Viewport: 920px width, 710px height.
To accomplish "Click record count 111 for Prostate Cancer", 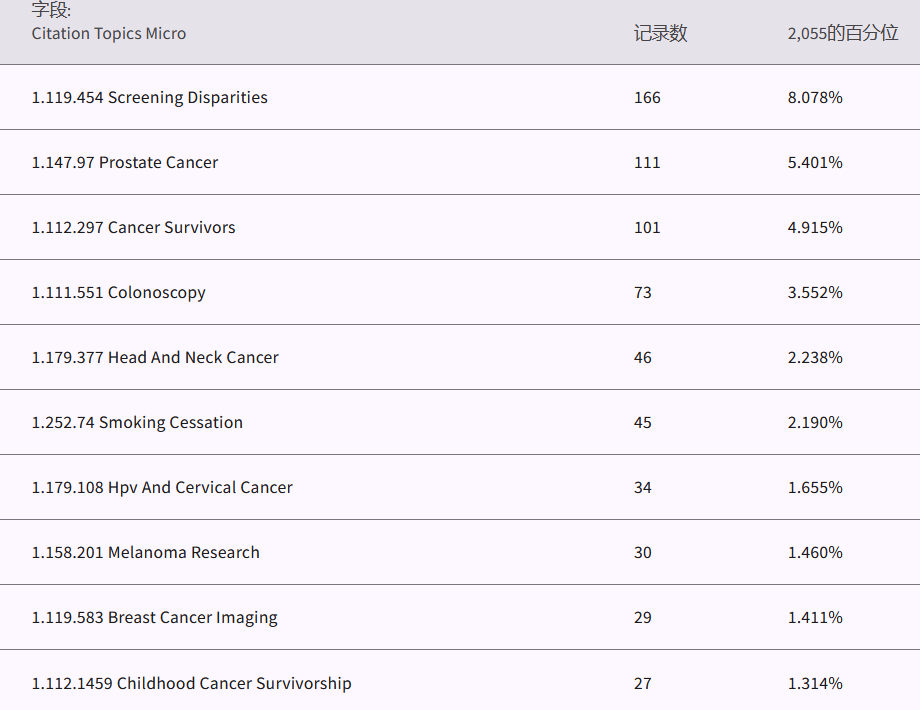I will pyautogui.click(x=647, y=162).
